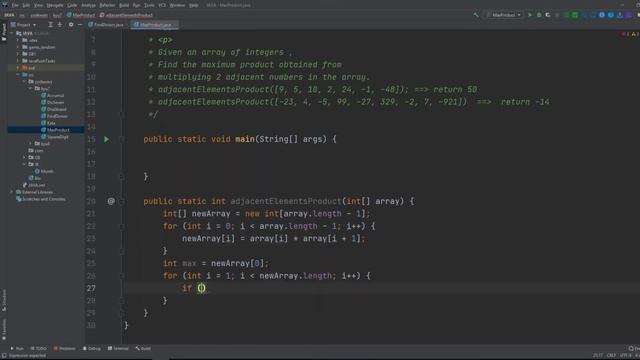640x360 pixels.
Task: Click Collapse All icon in Project panel
Action: pyautogui.click(x=60, y=24)
